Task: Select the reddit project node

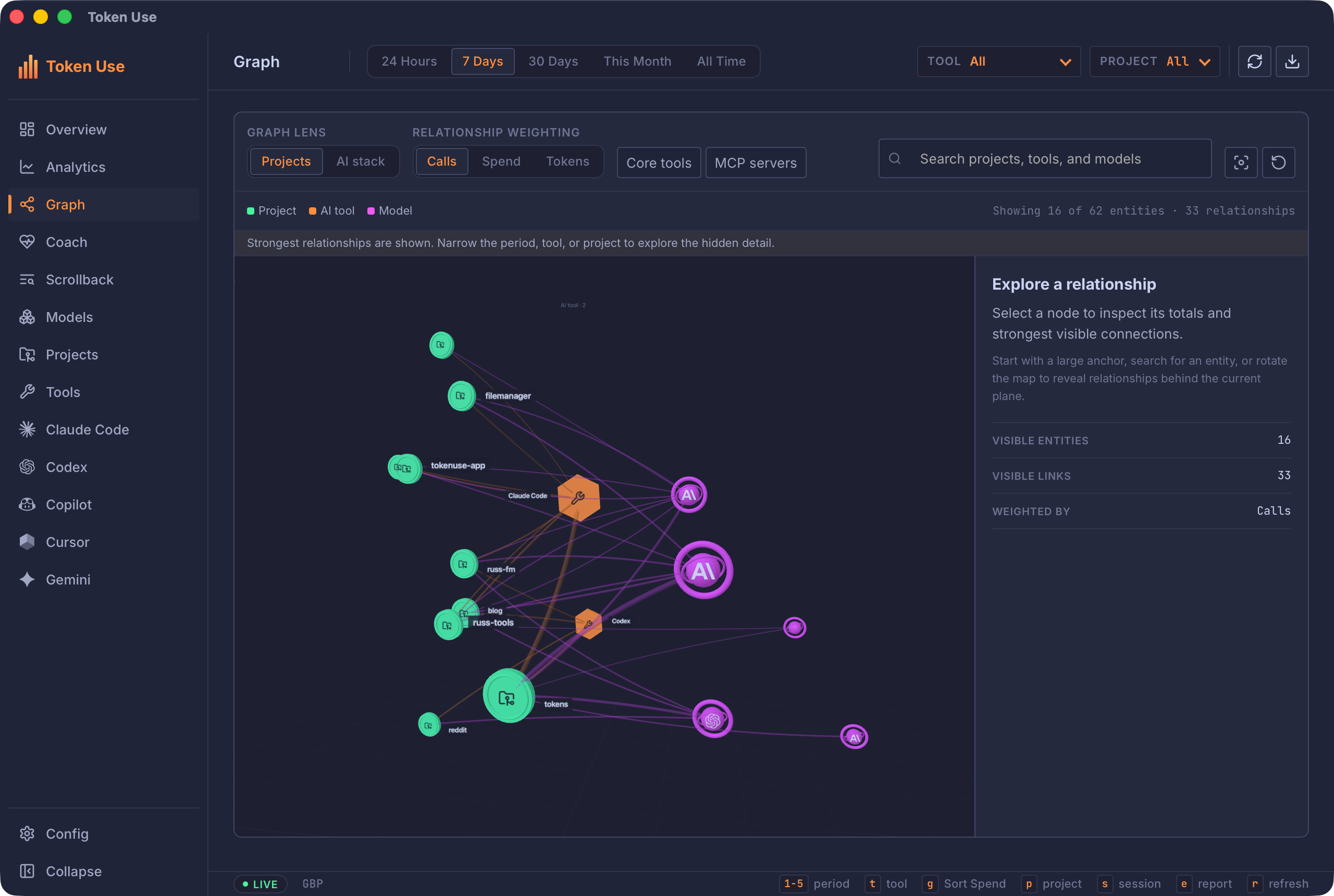Action: [429, 725]
